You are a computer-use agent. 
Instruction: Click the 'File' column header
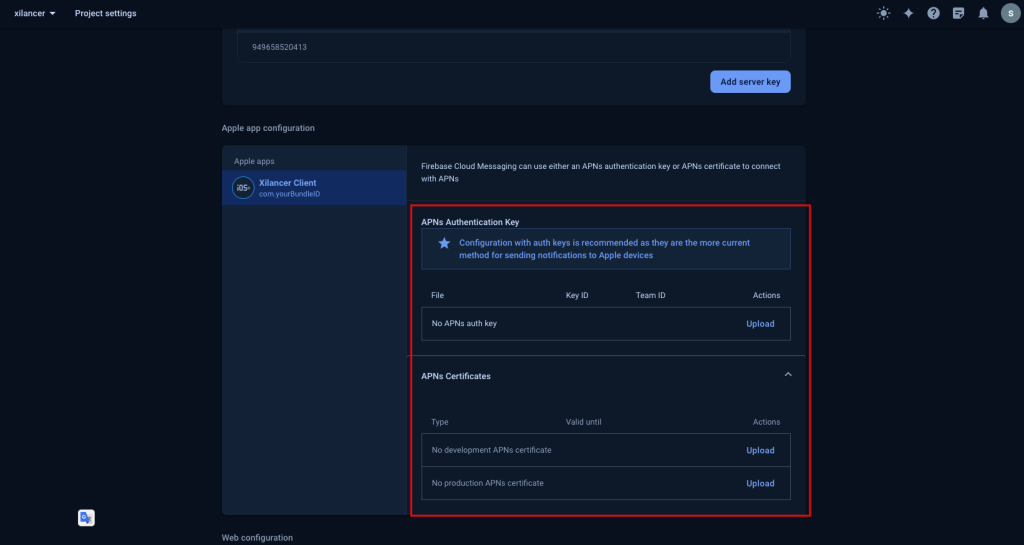pyautogui.click(x=438, y=295)
